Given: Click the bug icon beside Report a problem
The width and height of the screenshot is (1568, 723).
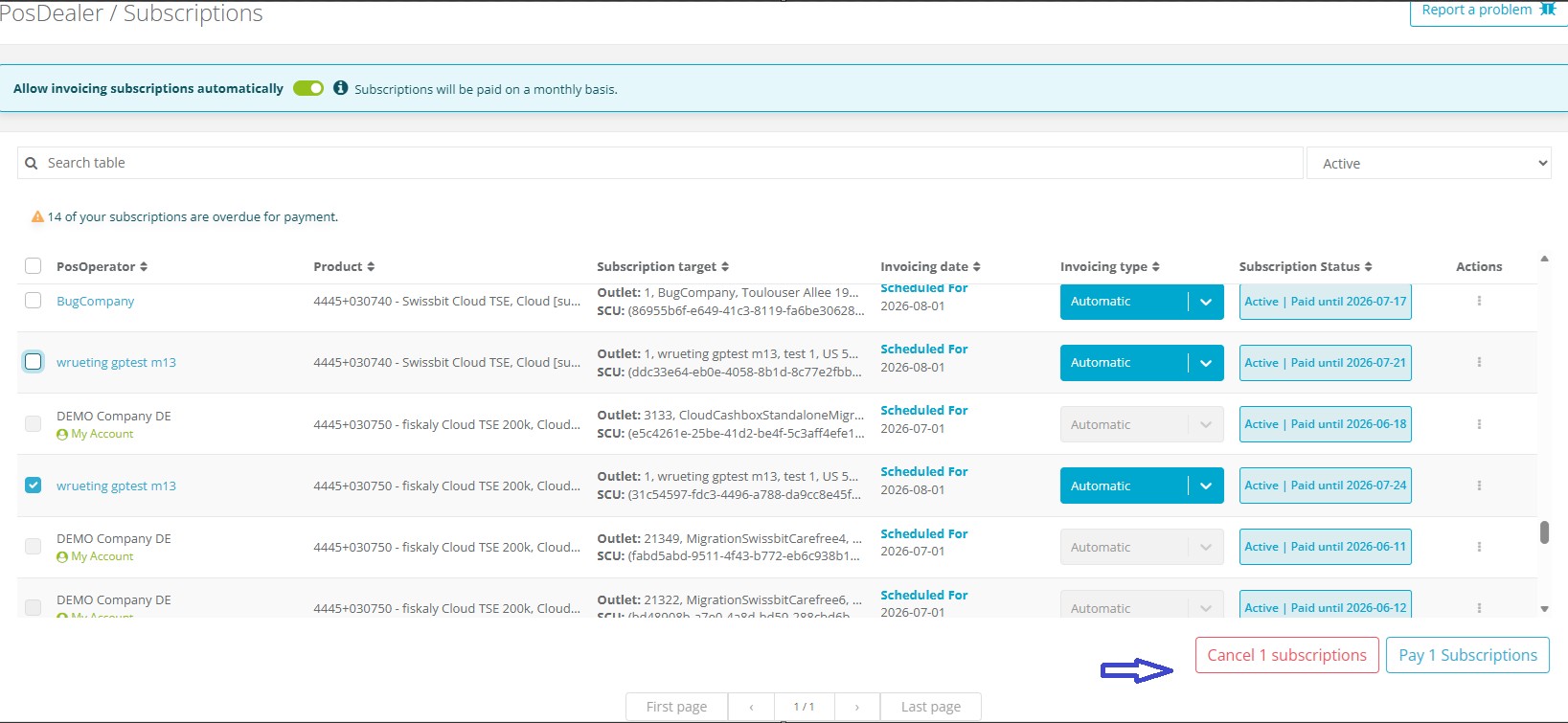Looking at the screenshot, I should tap(1547, 10).
